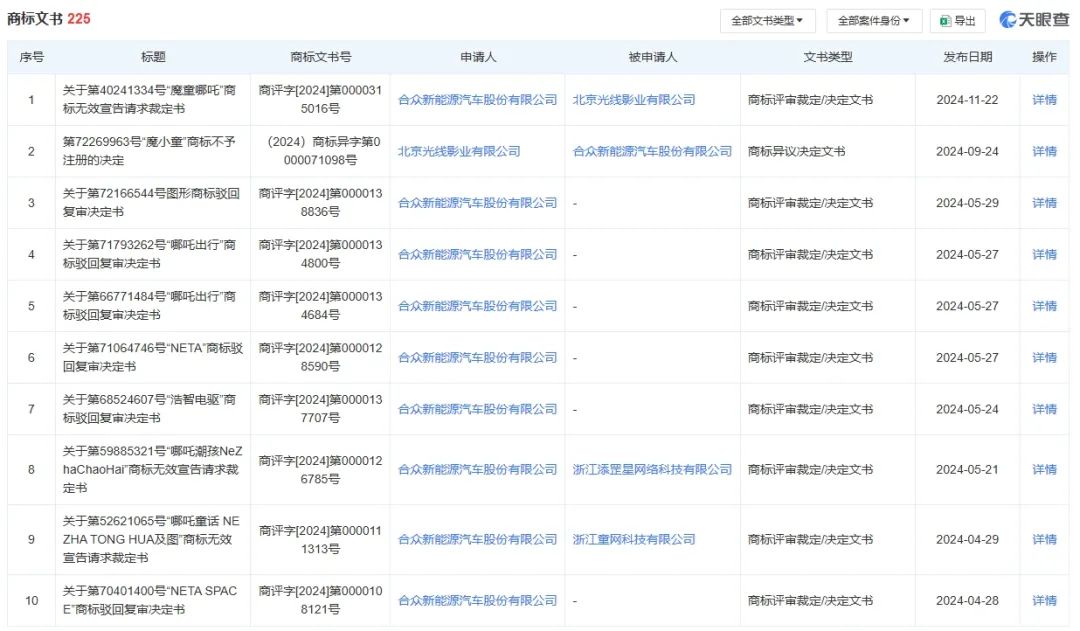Open applicant link in row 4
Screen dimensions: 1080x631
point(477,255)
